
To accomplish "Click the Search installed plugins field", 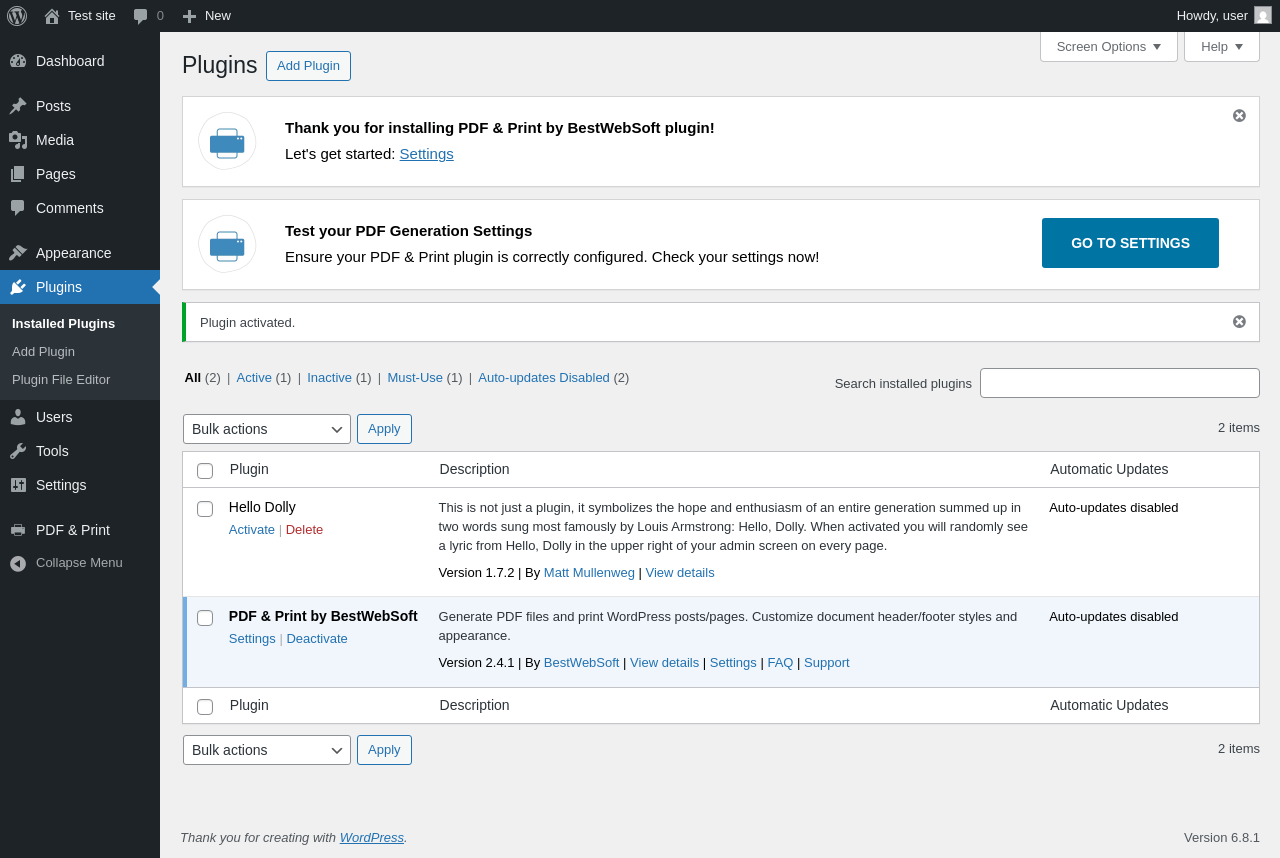I will 1119,383.
